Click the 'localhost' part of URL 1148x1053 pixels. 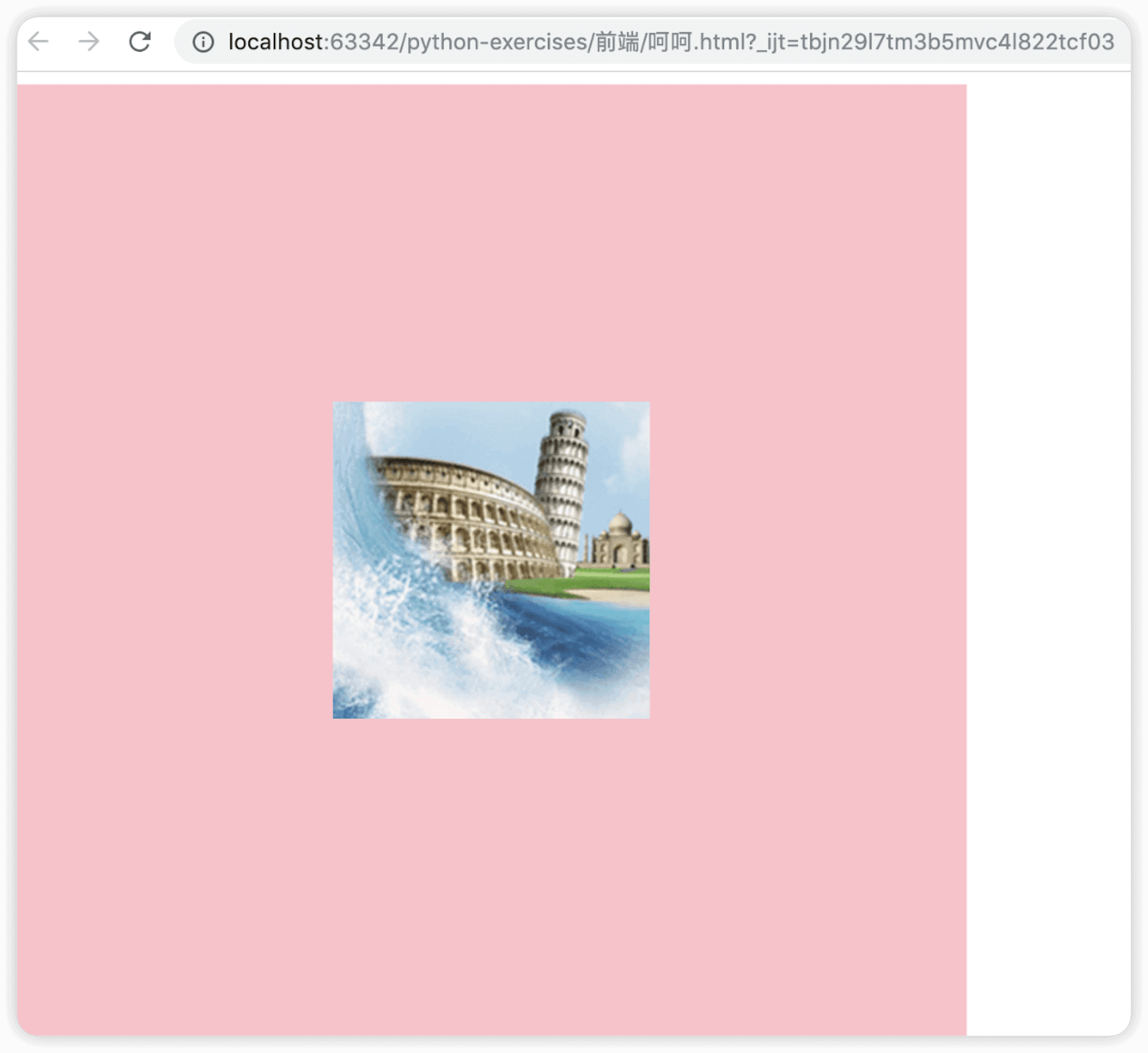pyautogui.click(x=276, y=42)
